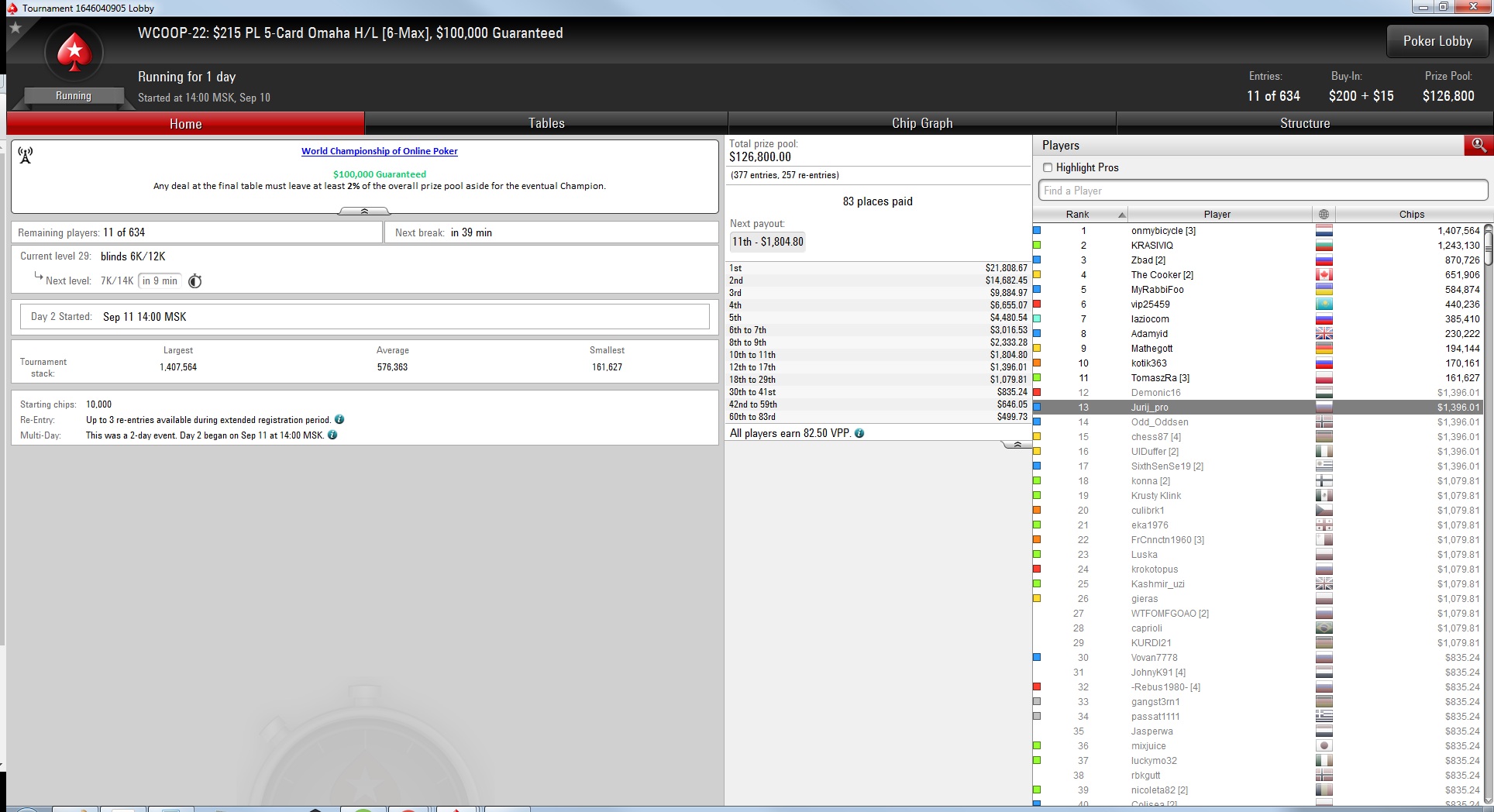Click the Next break in 39 min text
The width and height of the screenshot is (1494, 812).
[443, 232]
